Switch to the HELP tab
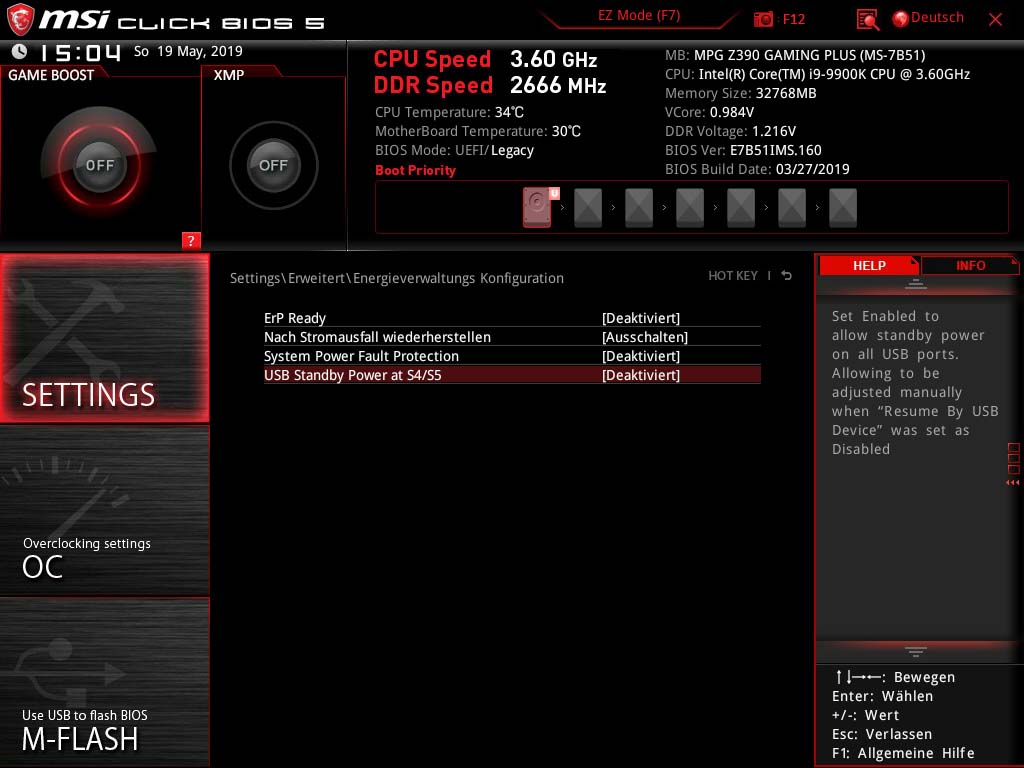1024x768 pixels. click(869, 266)
